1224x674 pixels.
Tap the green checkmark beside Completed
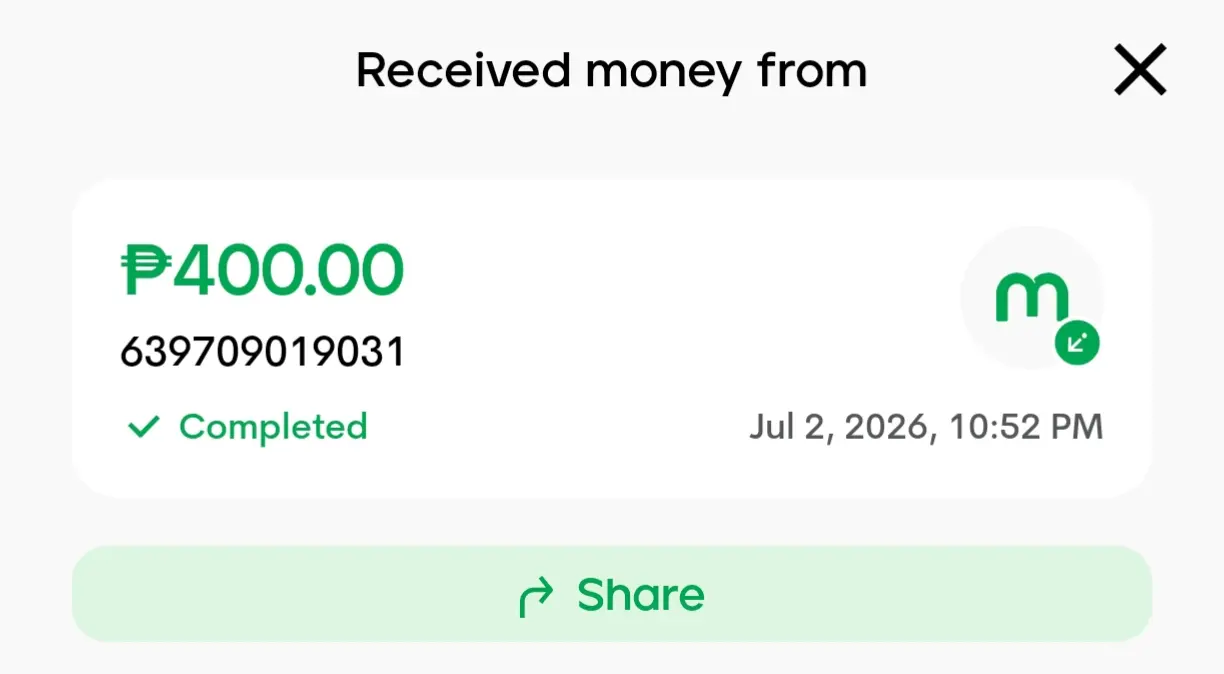click(x=144, y=428)
